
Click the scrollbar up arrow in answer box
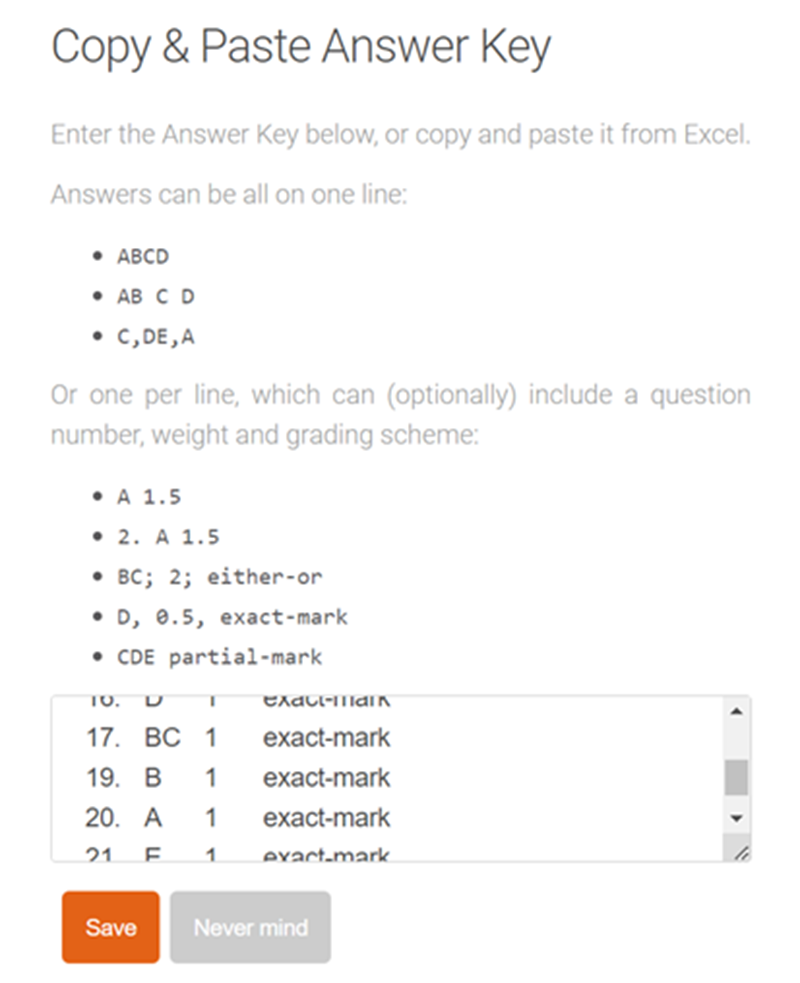736,711
